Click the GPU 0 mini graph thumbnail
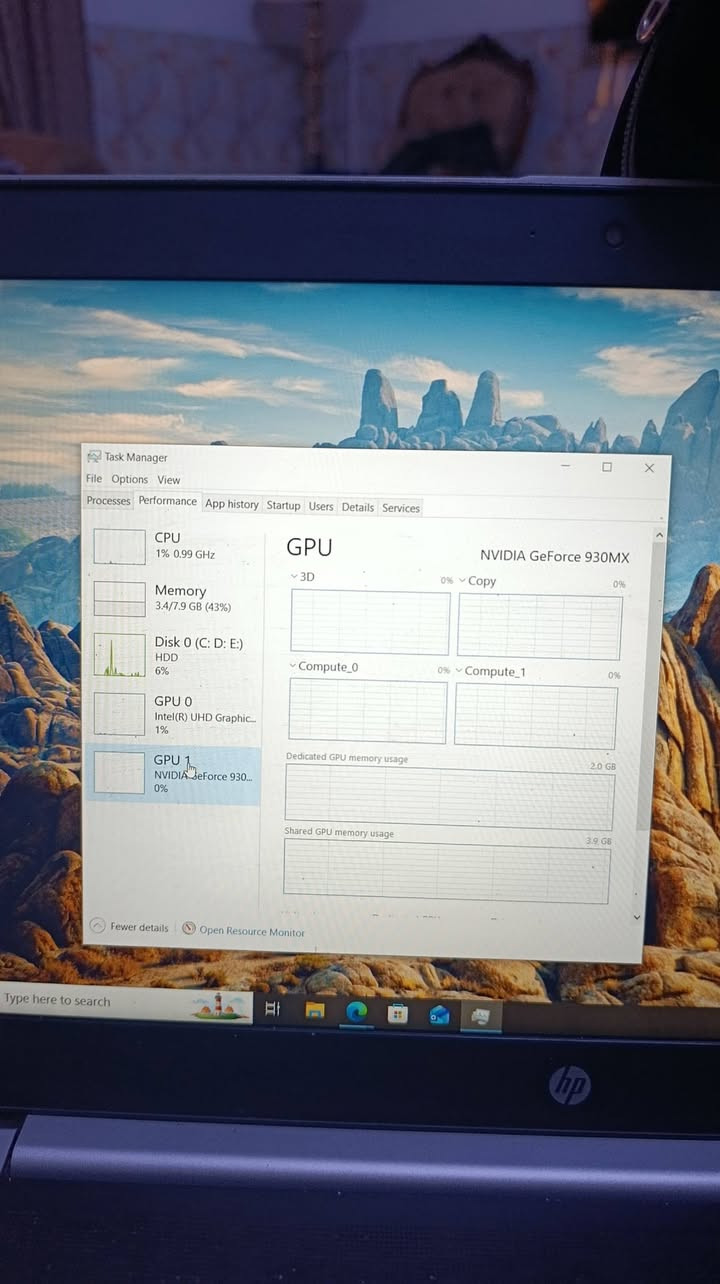This screenshot has height=1284, width=720. [x=119, y=714]
